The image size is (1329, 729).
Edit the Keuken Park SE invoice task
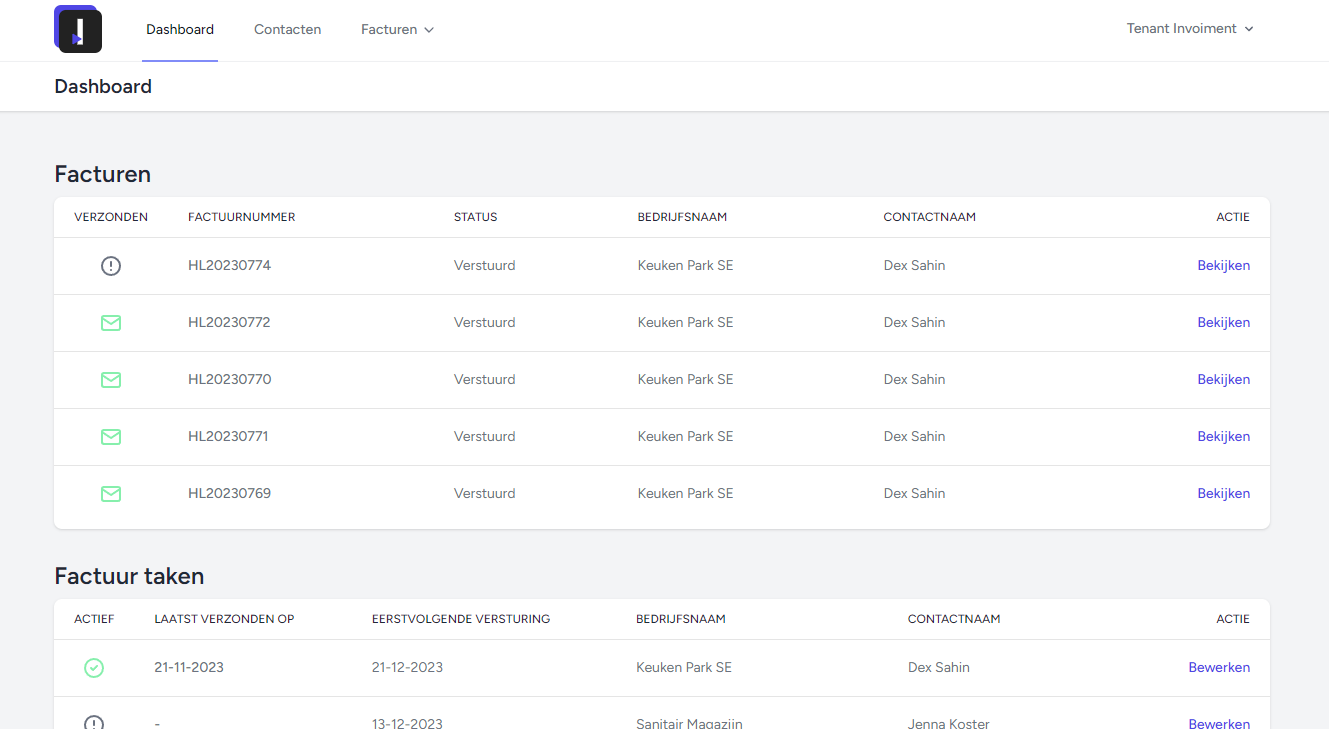click(x=1218, y=668)
